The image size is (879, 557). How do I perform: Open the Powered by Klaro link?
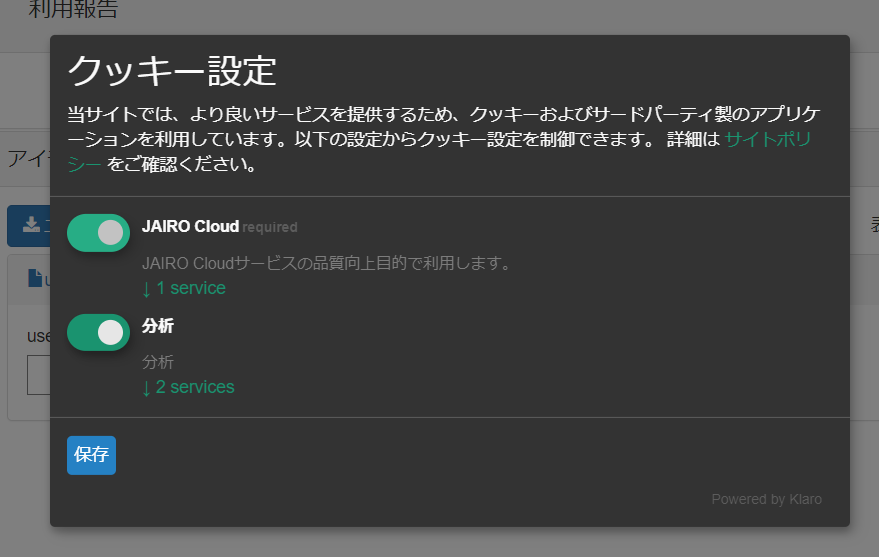(766, 499)
